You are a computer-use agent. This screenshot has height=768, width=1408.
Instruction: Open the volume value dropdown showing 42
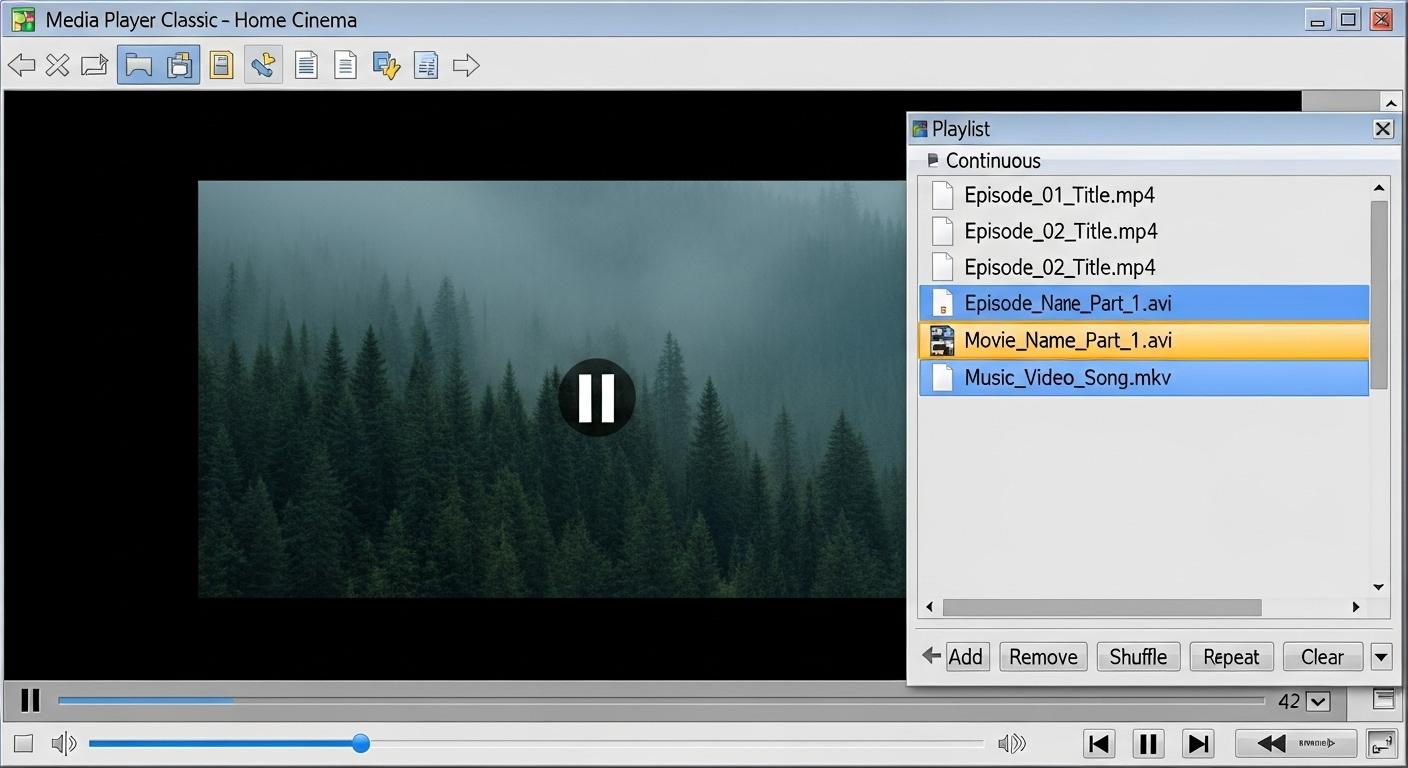(x=1320, y=701)
